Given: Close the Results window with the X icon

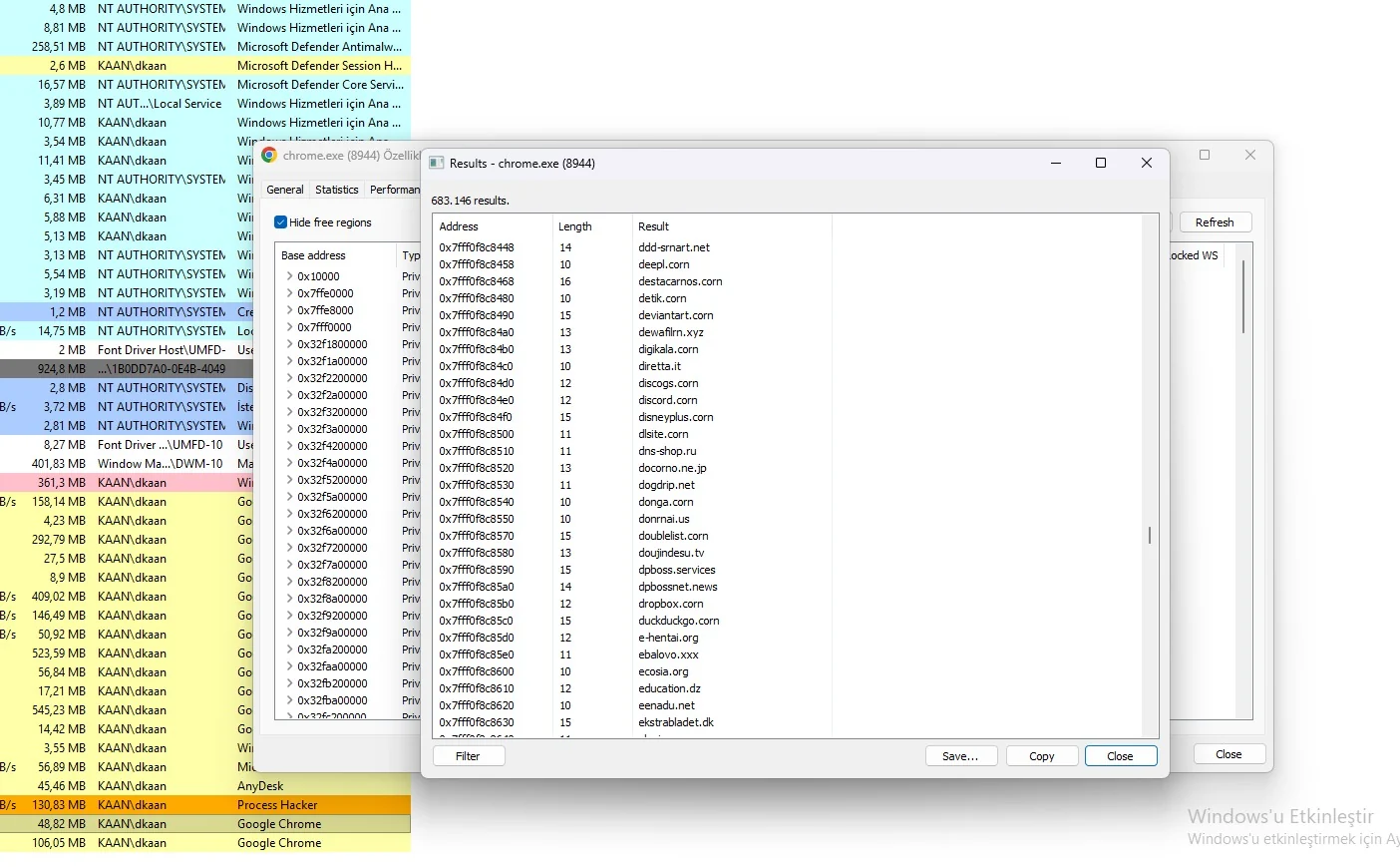Looking at the screenshot, I should (1147, 163).
